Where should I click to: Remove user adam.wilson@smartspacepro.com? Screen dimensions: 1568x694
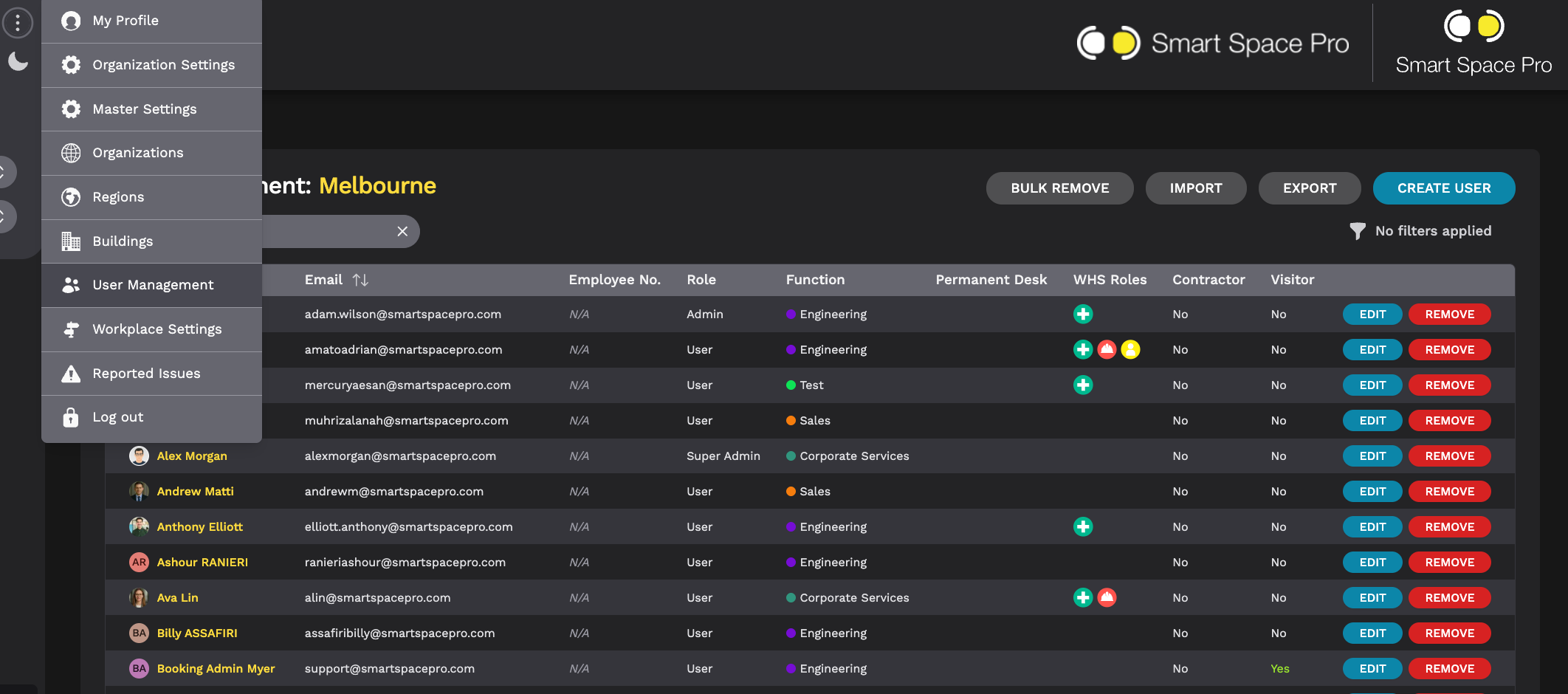1449,315
